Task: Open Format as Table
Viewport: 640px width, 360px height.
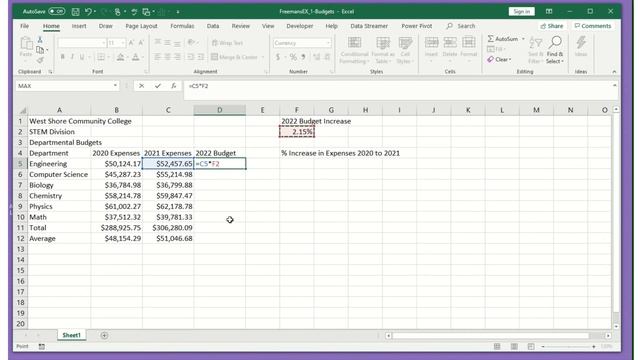Action: coord(383,50)
